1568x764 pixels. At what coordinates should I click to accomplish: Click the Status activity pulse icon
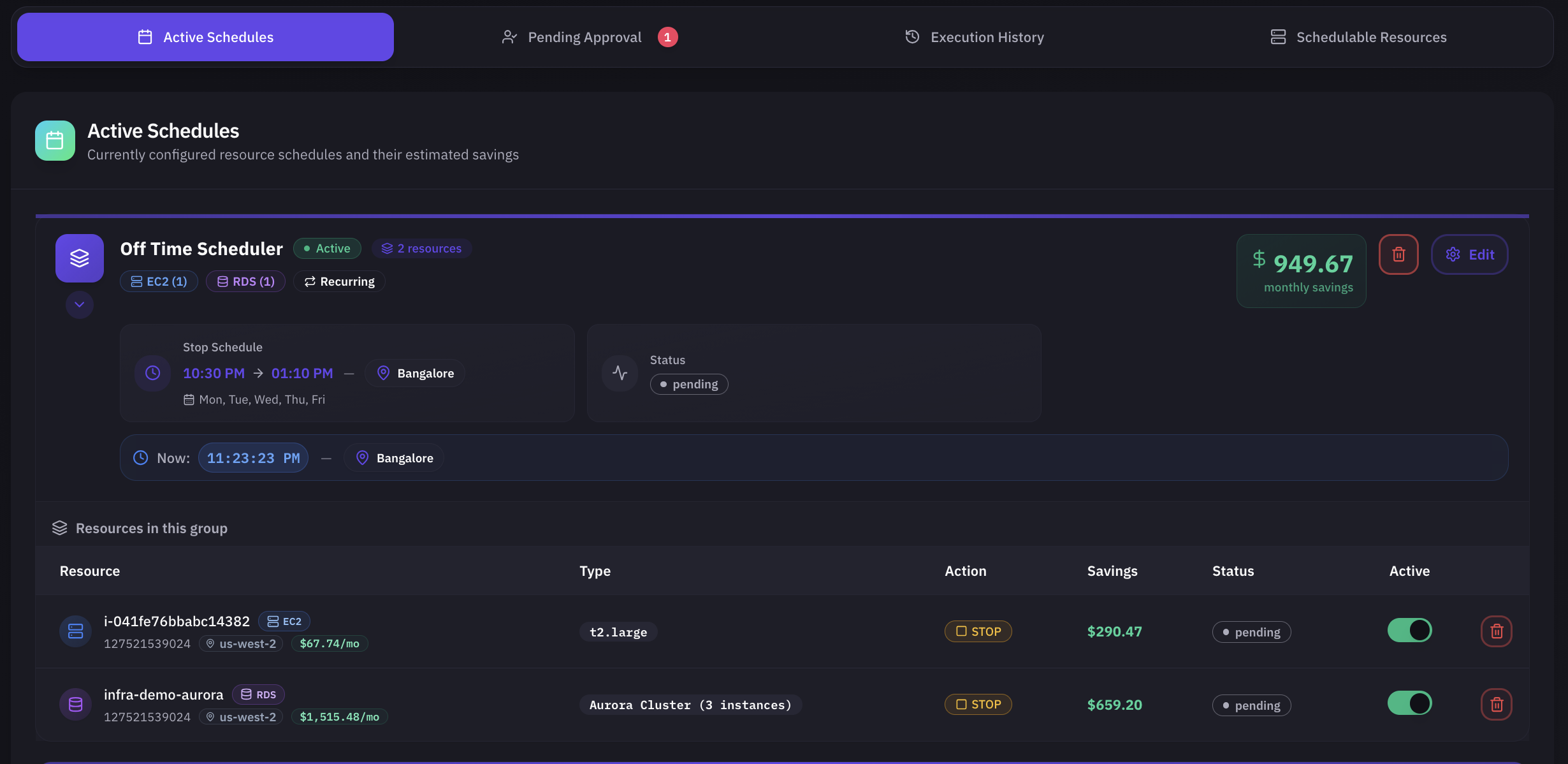tap(620, 373)
